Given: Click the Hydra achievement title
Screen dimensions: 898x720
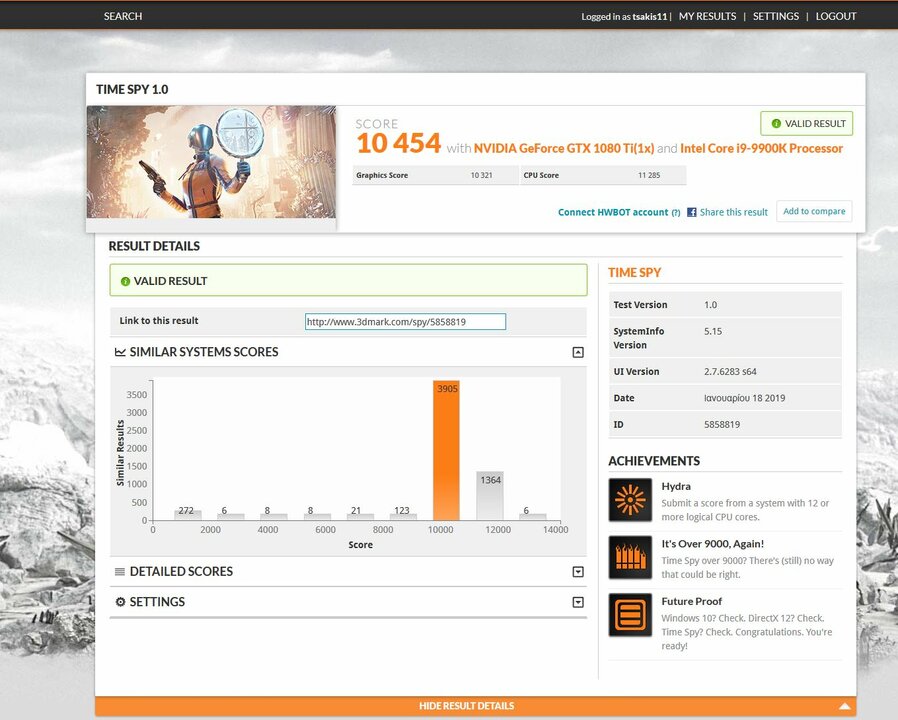Looking at the screenshot, I should pos(676,486).
